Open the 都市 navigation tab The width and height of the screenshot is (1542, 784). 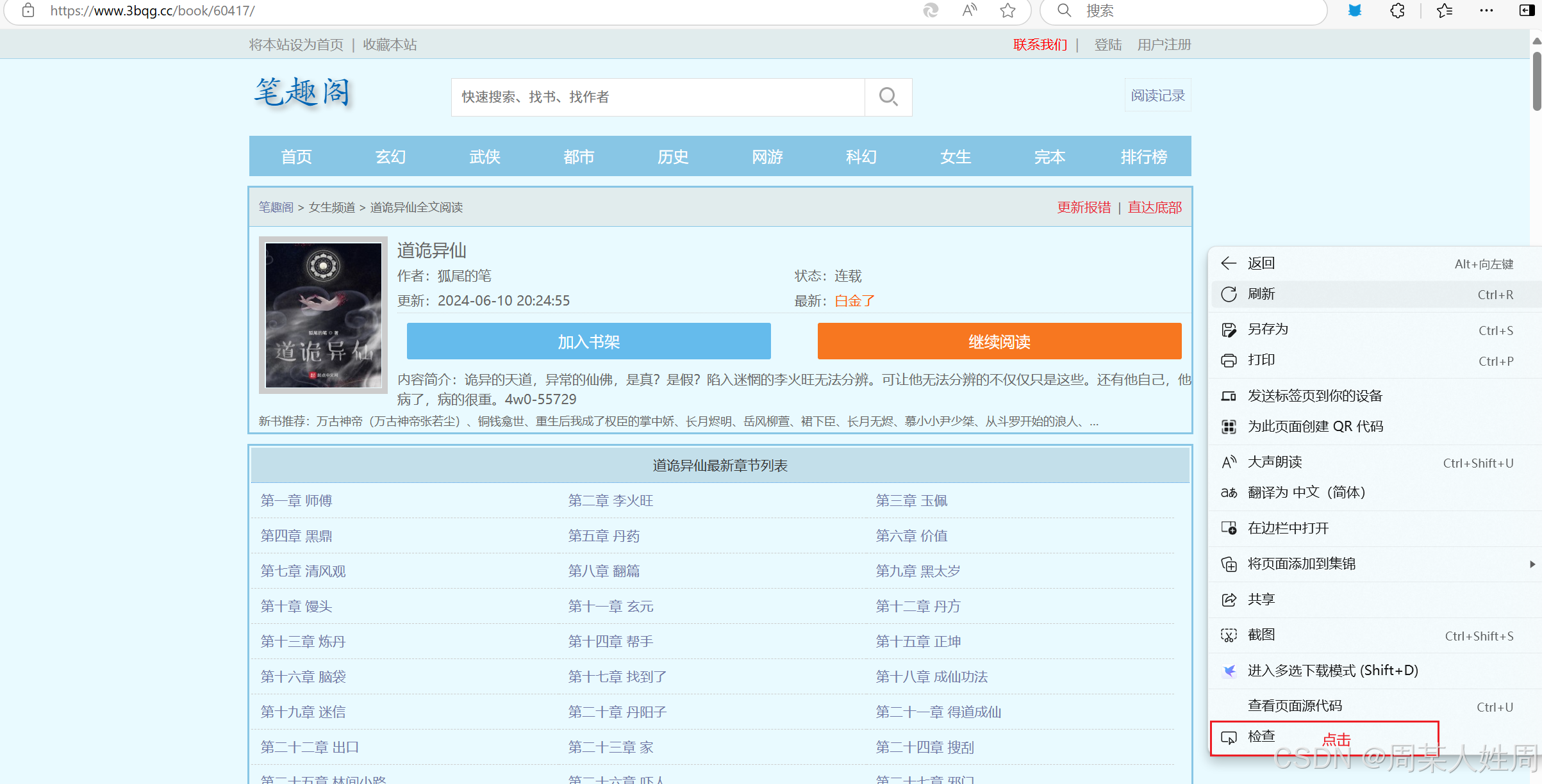pos(579,156)
